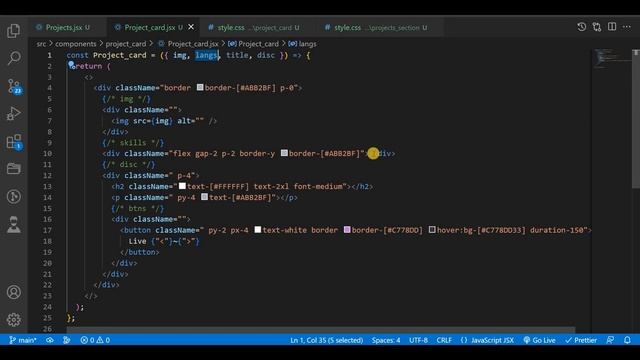The height and width of the screenshot is (360, 640).
Task: Open the Accounts menu icon
Action: (x=13, y=292)
